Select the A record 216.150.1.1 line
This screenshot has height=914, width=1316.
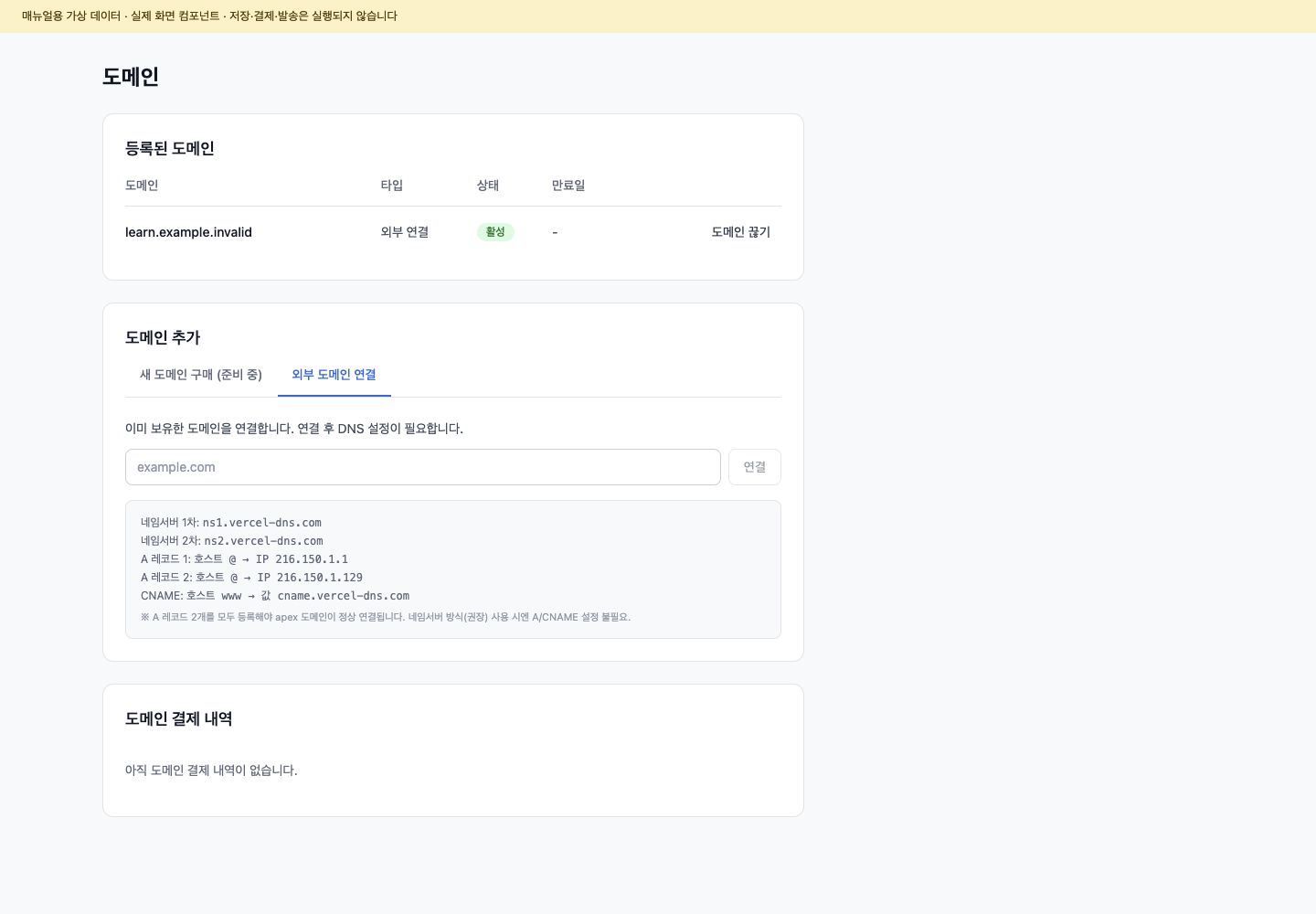(x=244, y=559)
